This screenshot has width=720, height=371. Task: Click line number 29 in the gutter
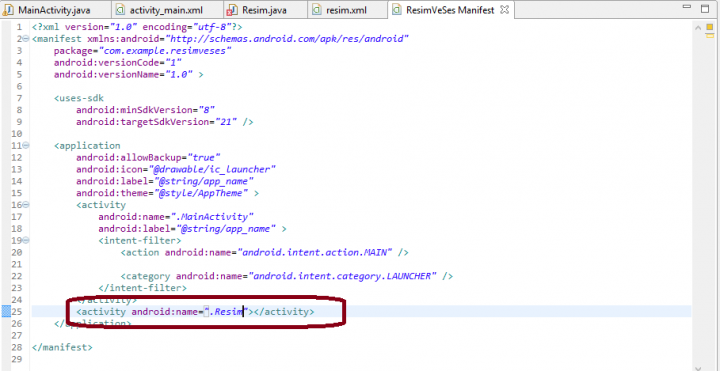pyautogui.click(x=16, y=360)
